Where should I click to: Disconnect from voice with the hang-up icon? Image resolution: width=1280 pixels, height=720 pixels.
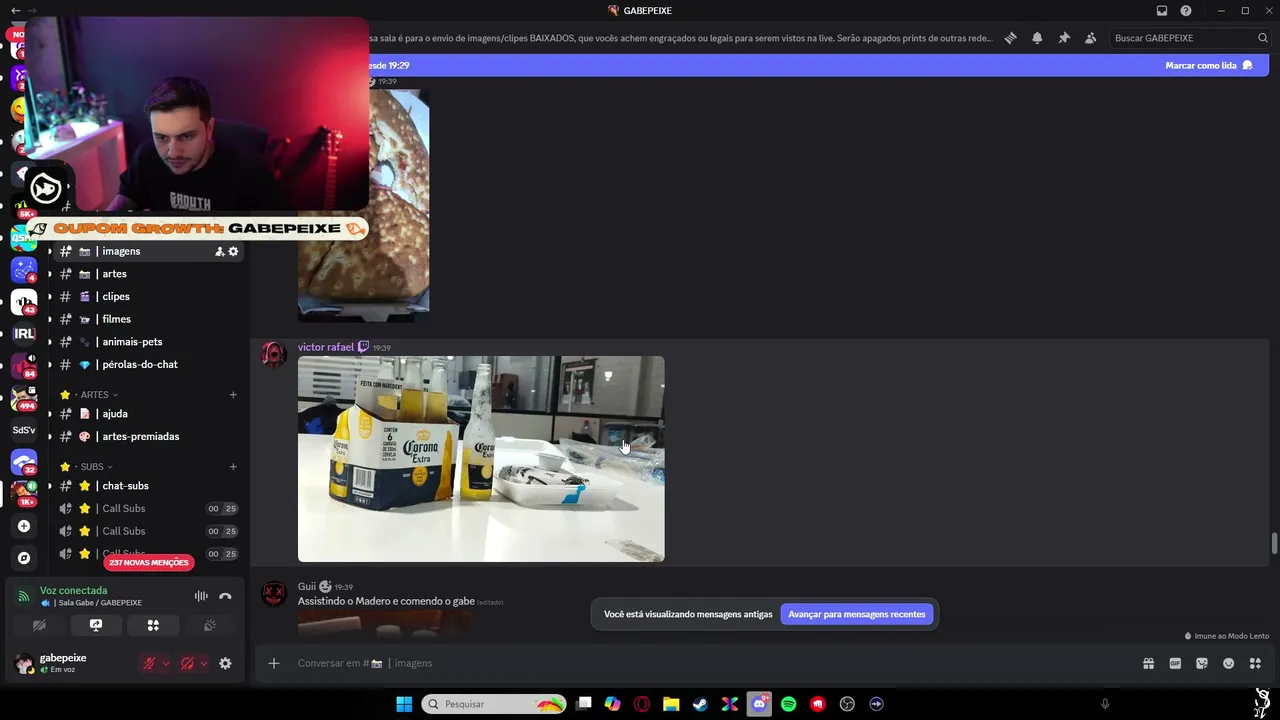tap(225, 596)
